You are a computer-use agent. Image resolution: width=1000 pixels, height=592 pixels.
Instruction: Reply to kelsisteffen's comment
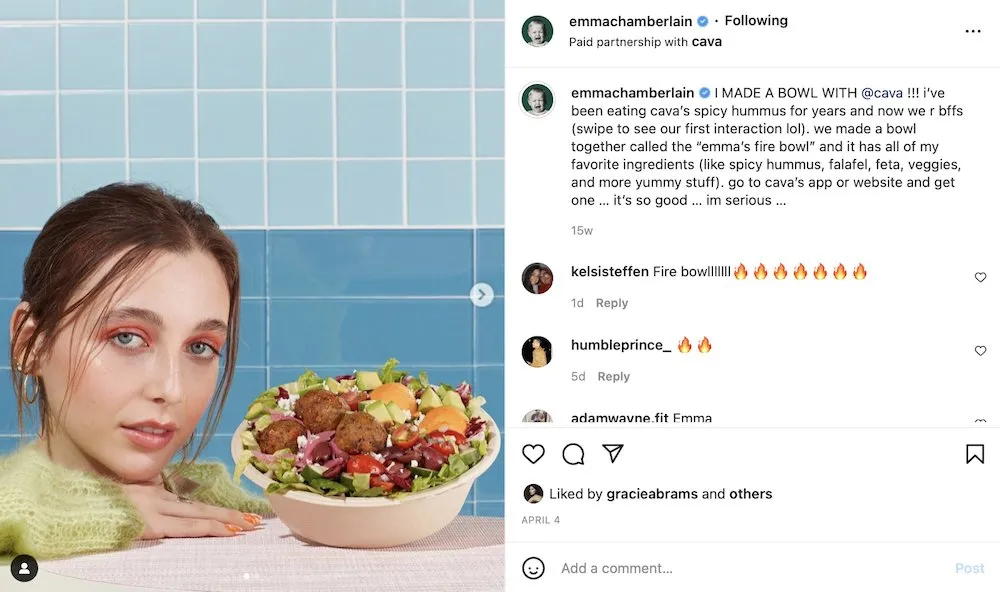coord(612,303)
